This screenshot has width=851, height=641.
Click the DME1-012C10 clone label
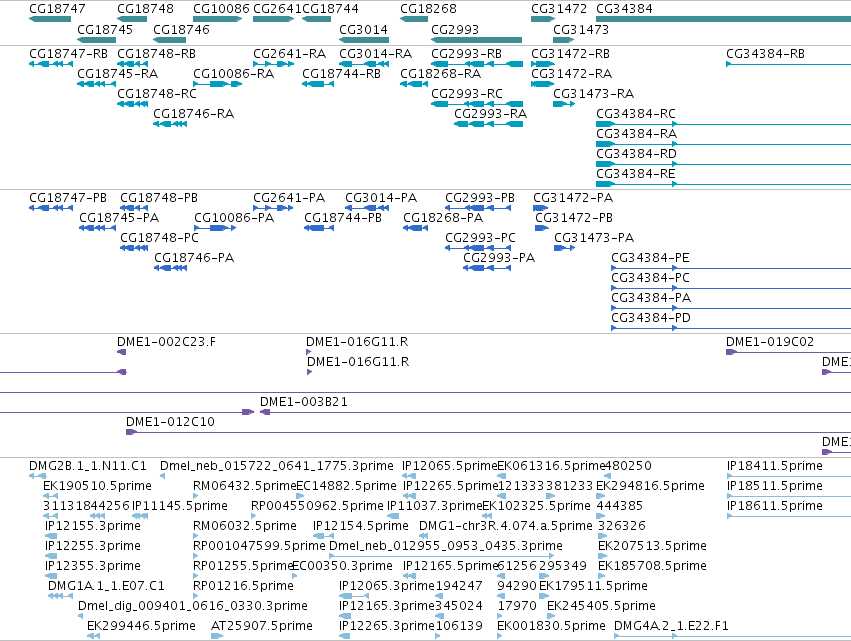pyautogui.click(x=170, y=422)
